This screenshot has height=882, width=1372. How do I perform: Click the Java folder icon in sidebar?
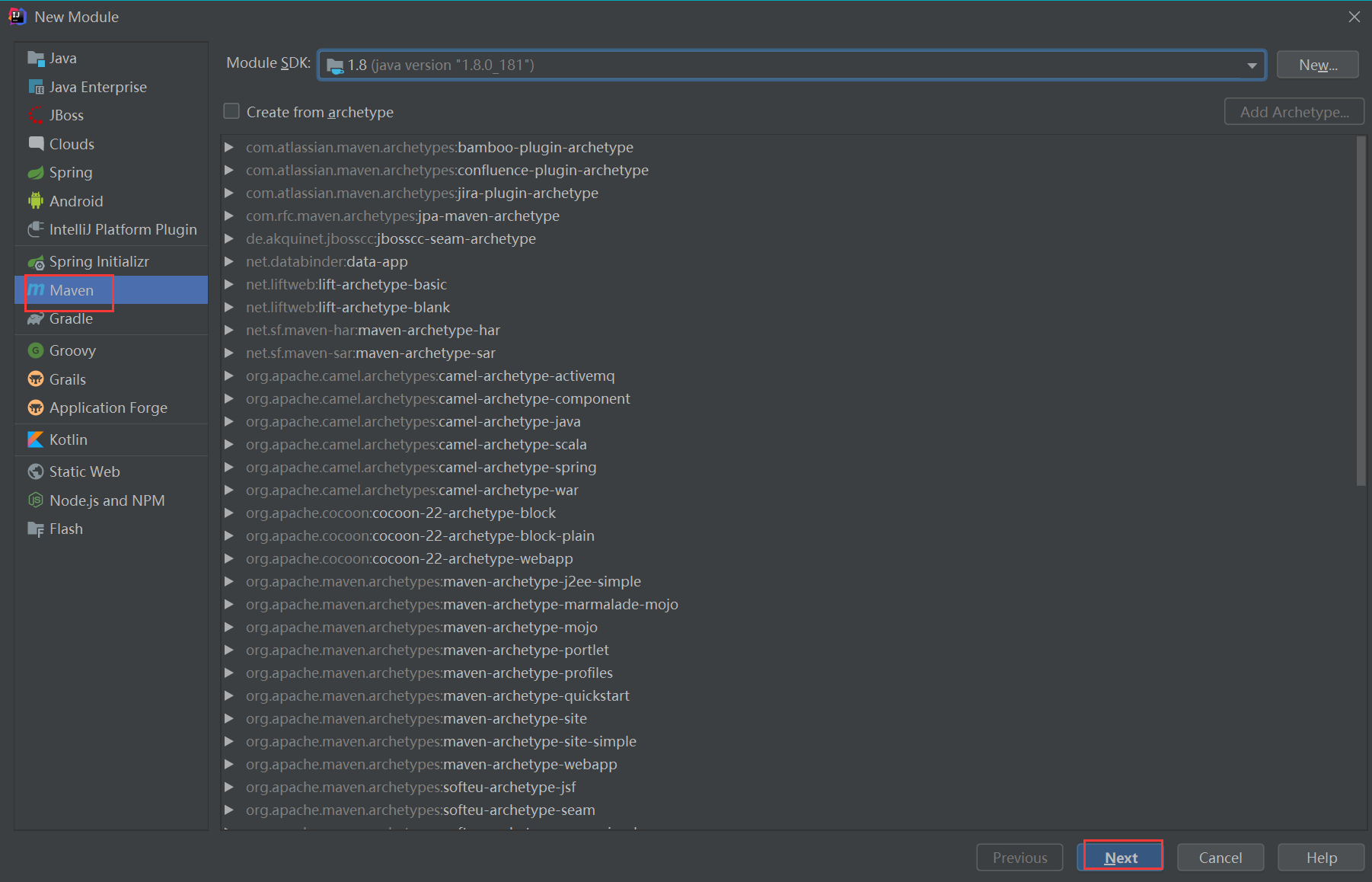click(36, 59)
